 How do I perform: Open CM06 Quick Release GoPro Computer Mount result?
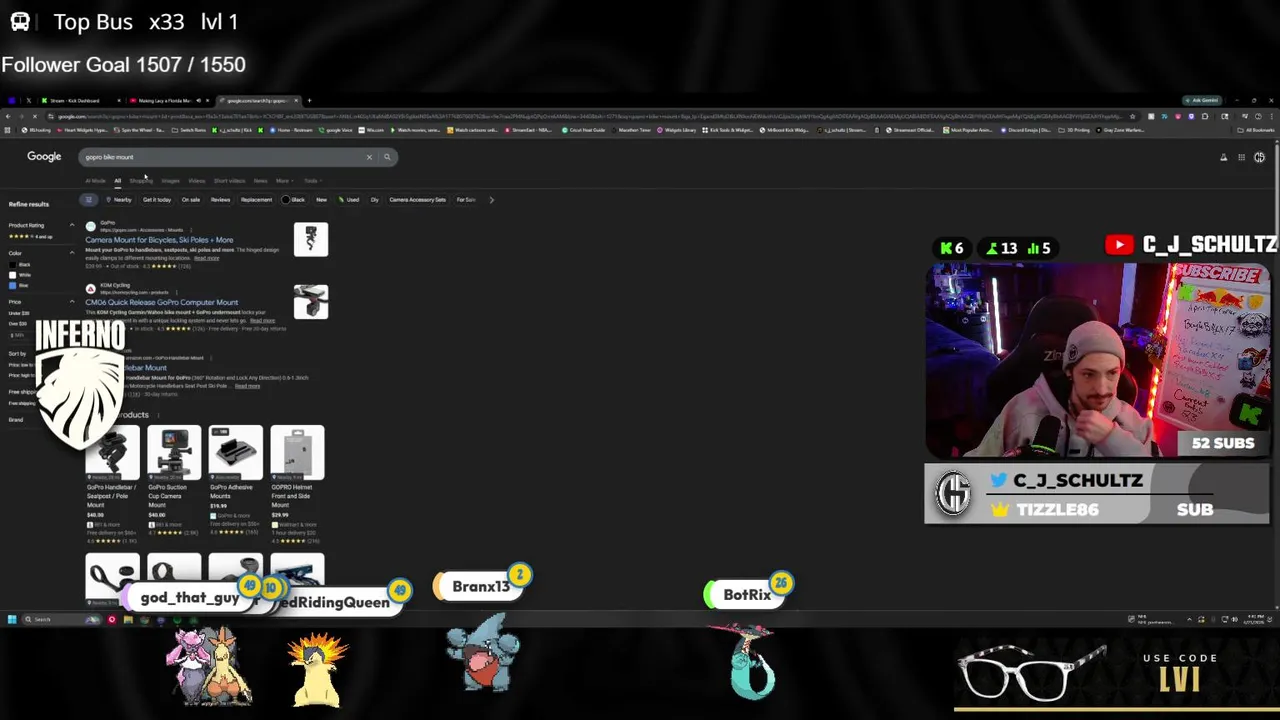tap(161, 302)
